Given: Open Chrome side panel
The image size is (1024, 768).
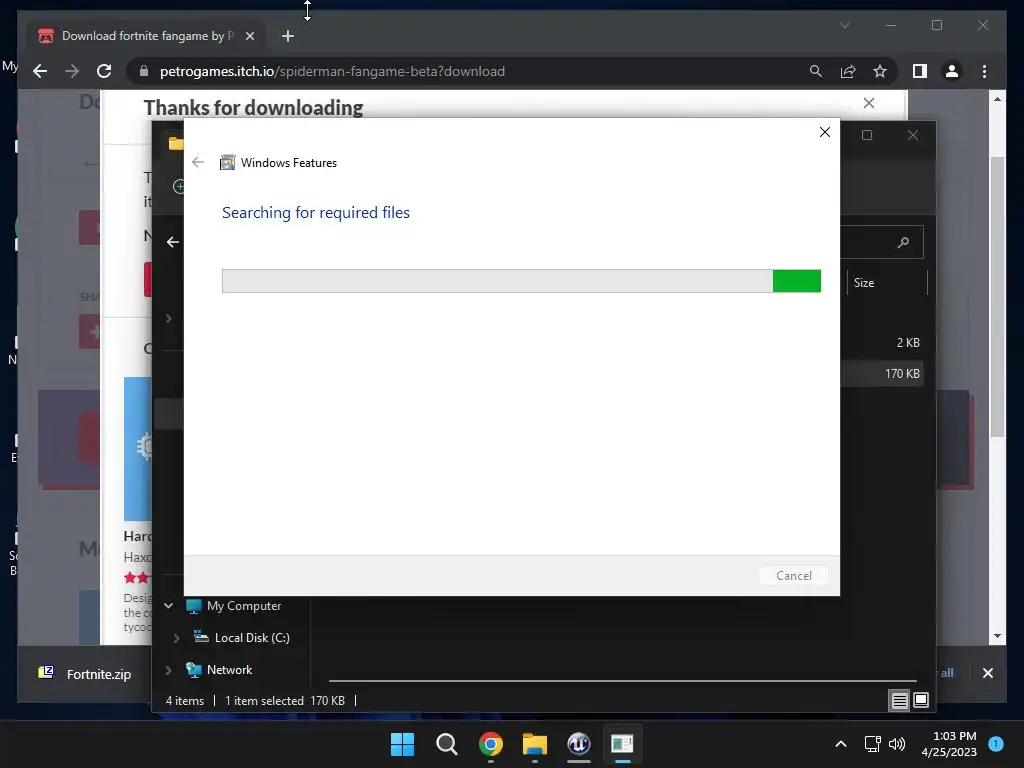Looking at the screenshot, I should pyautogui.click(x=920, y=71).
